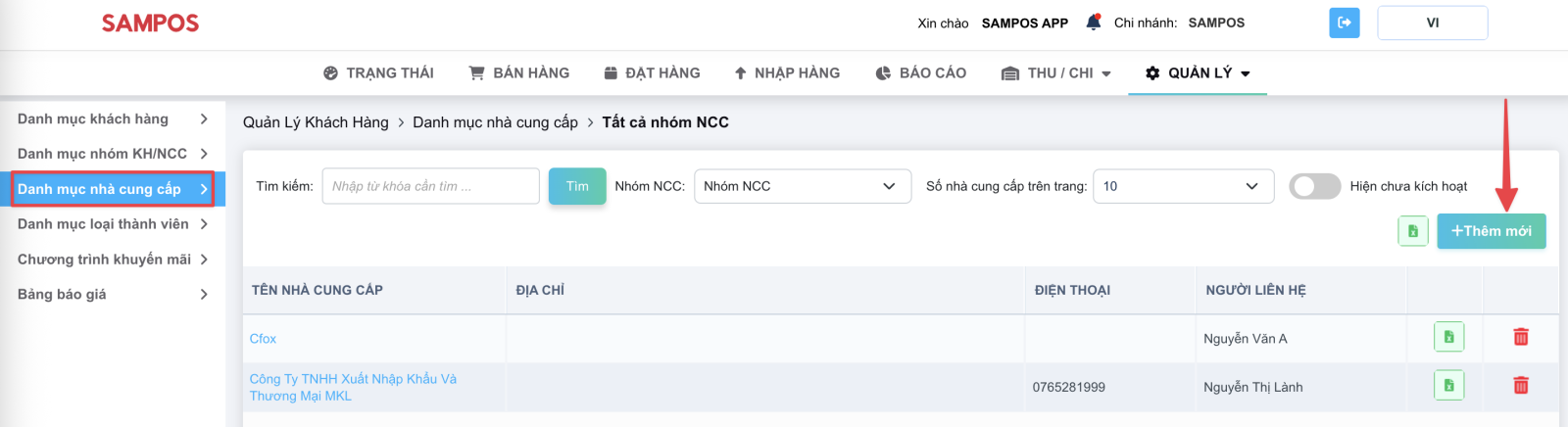The width and height of the screenshot is (1568, 427).
Task: Toggle Hiện chưa kích hoạt switch
Action: (x=1315, y=186)
